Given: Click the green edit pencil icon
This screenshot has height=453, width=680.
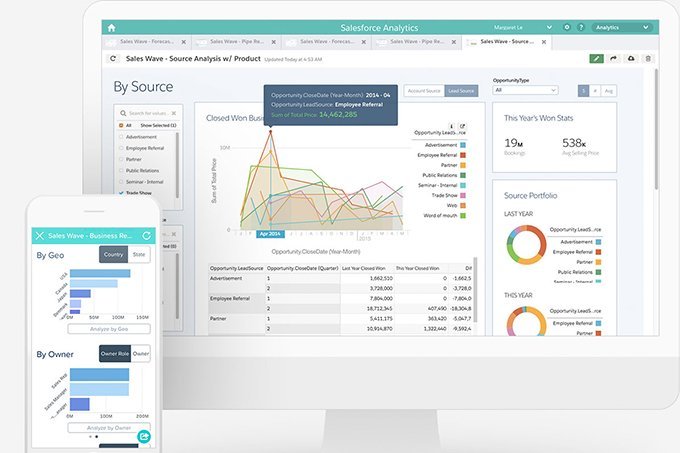Looking at the screenshot, I should 597,59.
